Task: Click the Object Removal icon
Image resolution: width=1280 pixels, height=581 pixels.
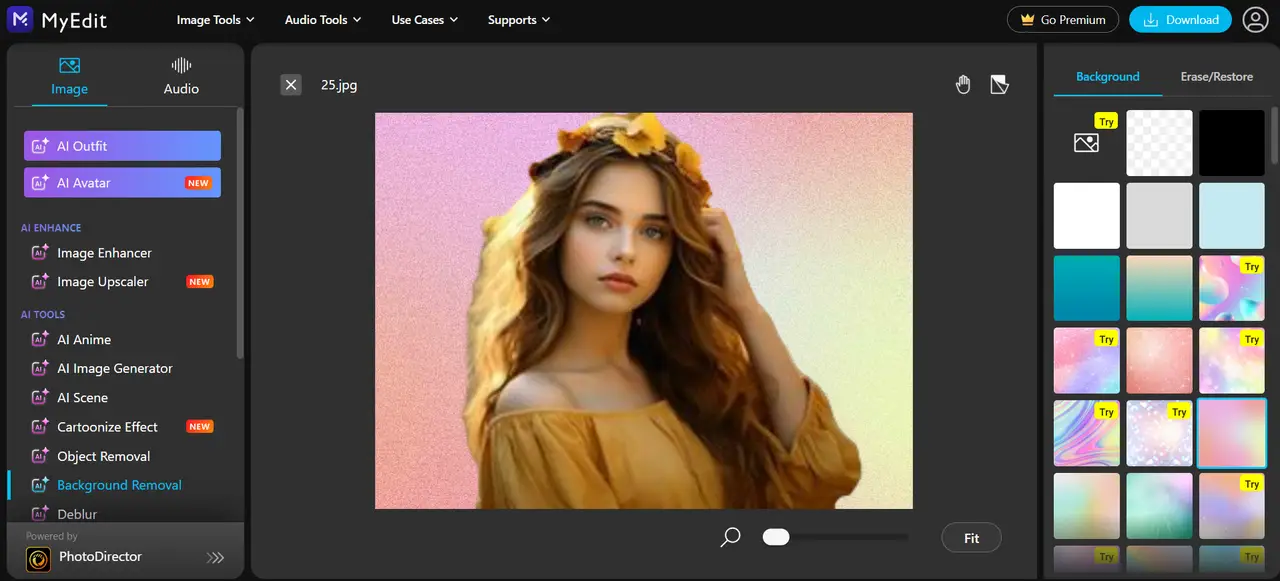Action: (40, 456)
